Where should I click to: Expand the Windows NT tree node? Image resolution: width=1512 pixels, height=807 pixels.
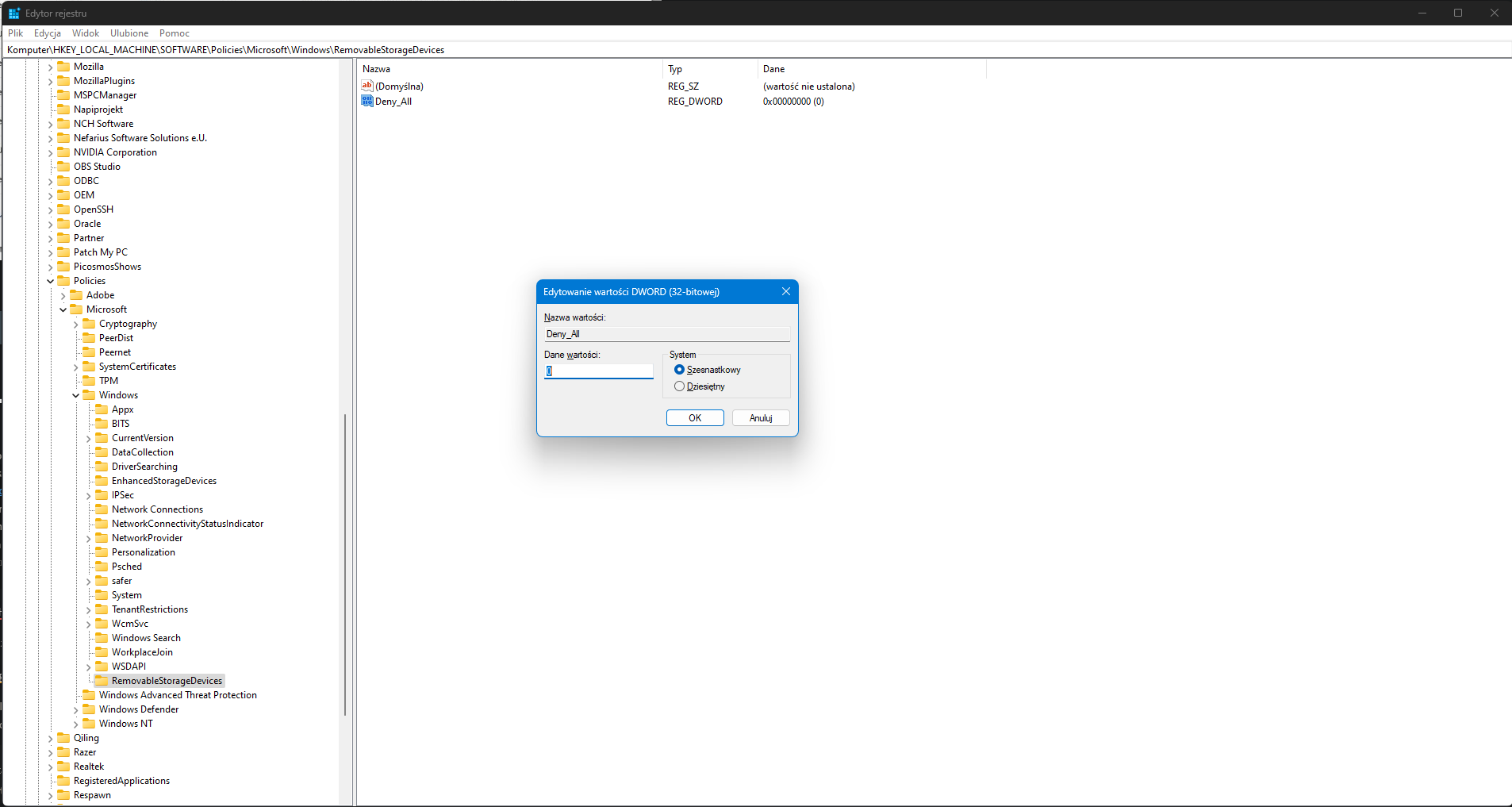click(x=76, y=724)
